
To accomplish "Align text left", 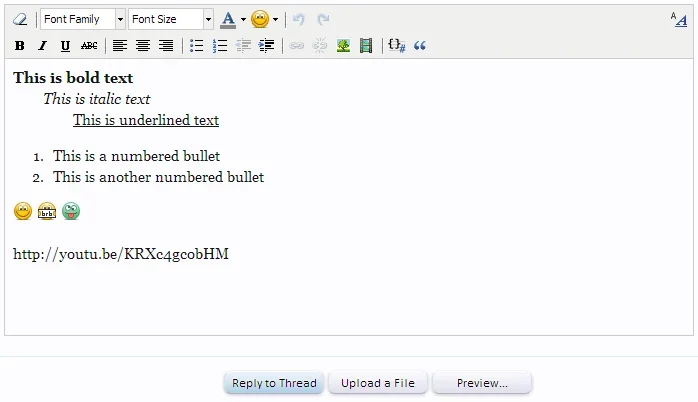I will (x=120, y=45).
